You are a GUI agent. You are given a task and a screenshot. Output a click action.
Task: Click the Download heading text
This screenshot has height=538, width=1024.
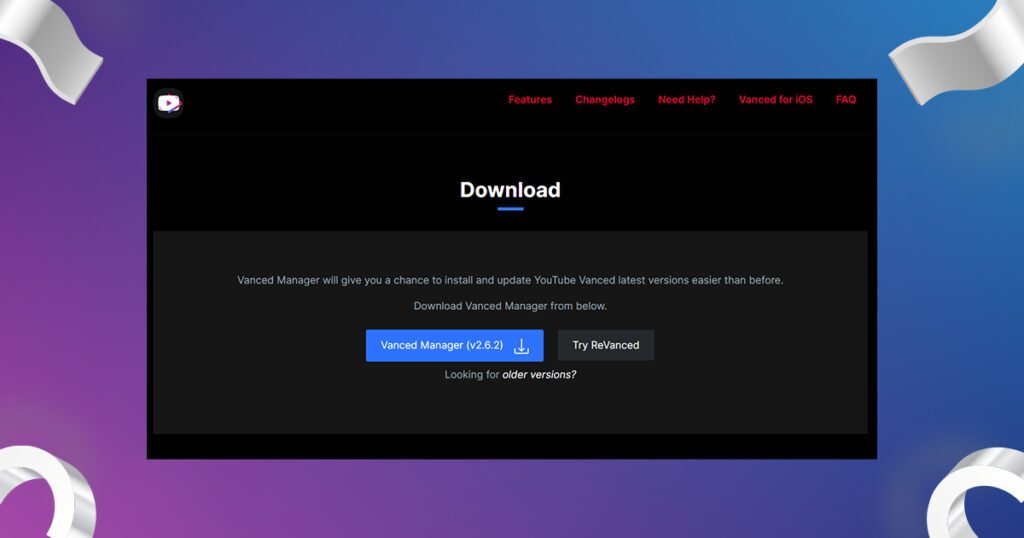[510, 190]
